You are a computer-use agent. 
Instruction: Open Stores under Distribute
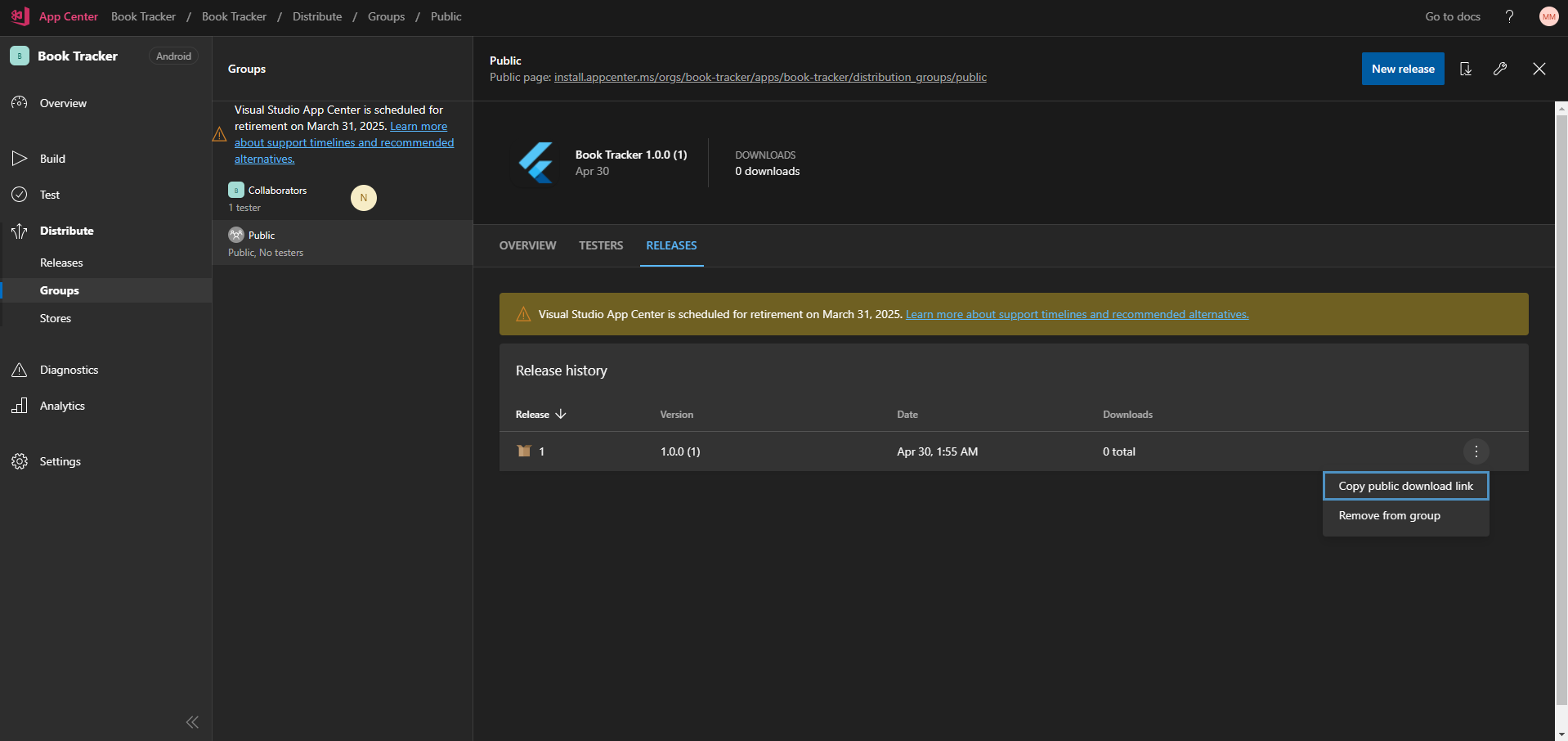[x=56, y=318]
